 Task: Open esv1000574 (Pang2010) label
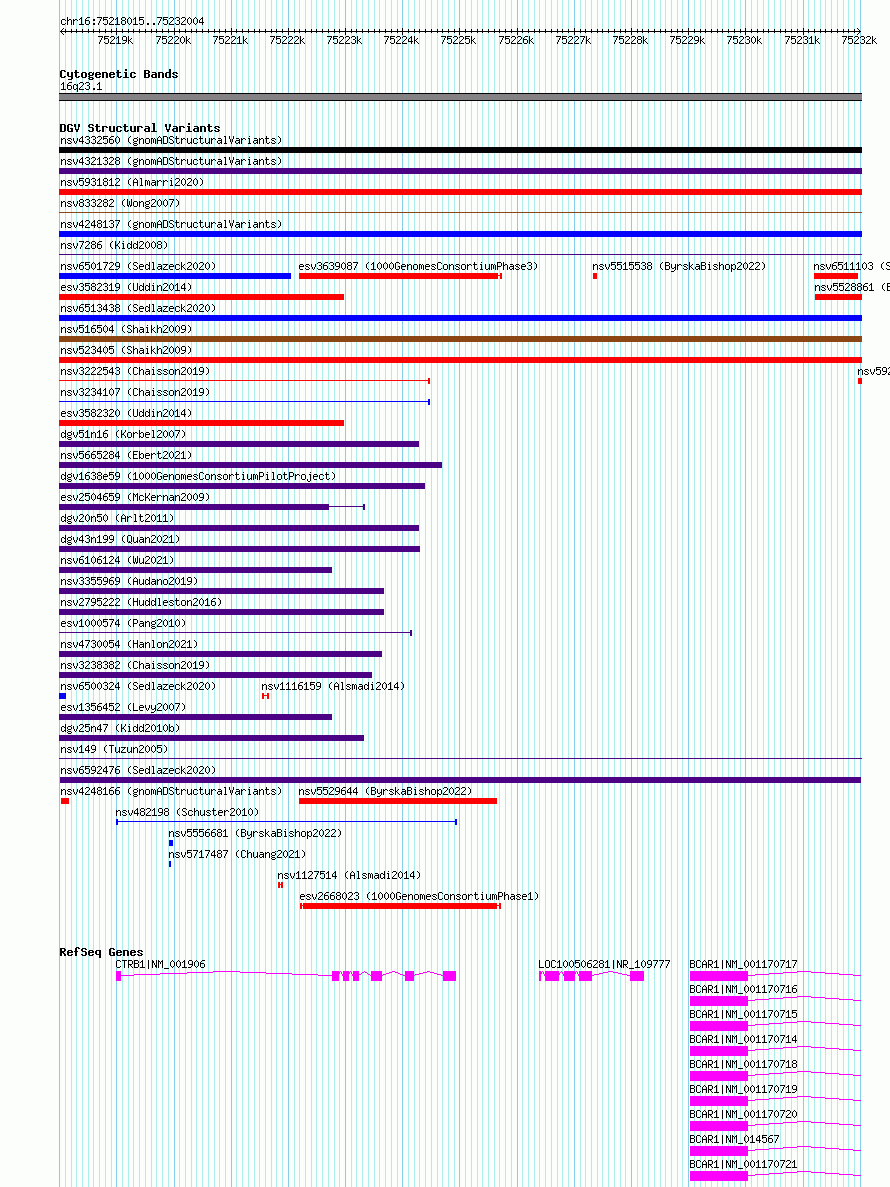pos(123,624)
